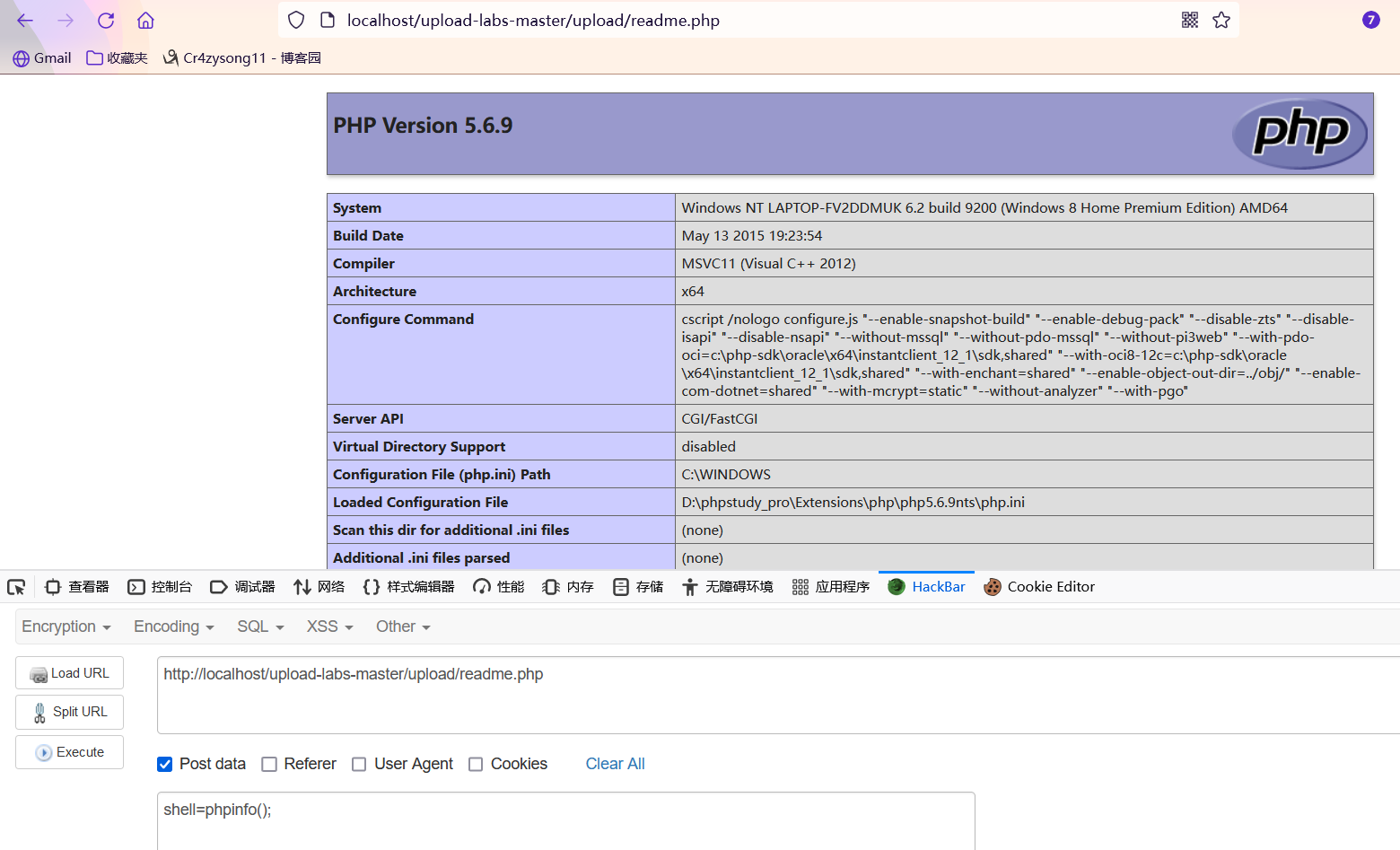
Task: Open the Gmail bookmark
Action: [x=42, y=58]
